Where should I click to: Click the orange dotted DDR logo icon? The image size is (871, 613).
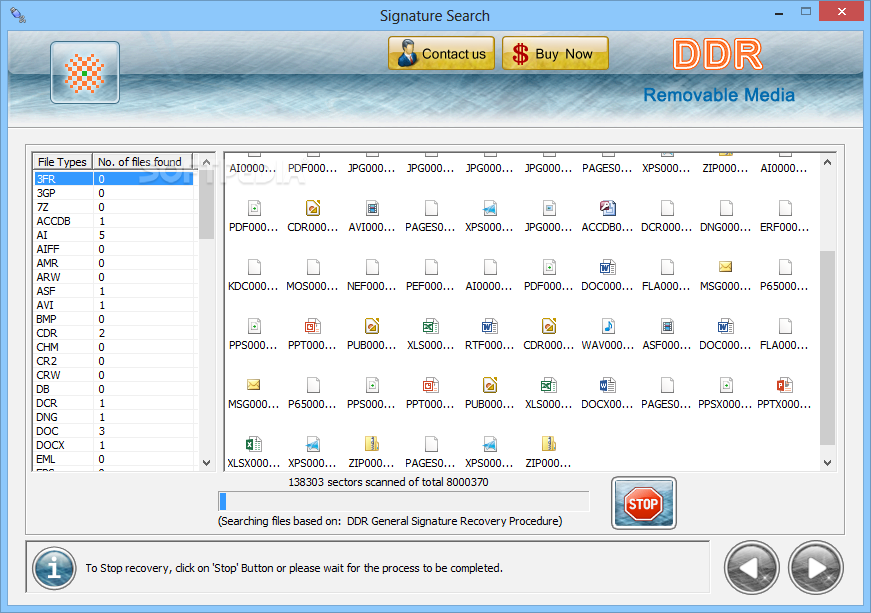pos(84,73)
